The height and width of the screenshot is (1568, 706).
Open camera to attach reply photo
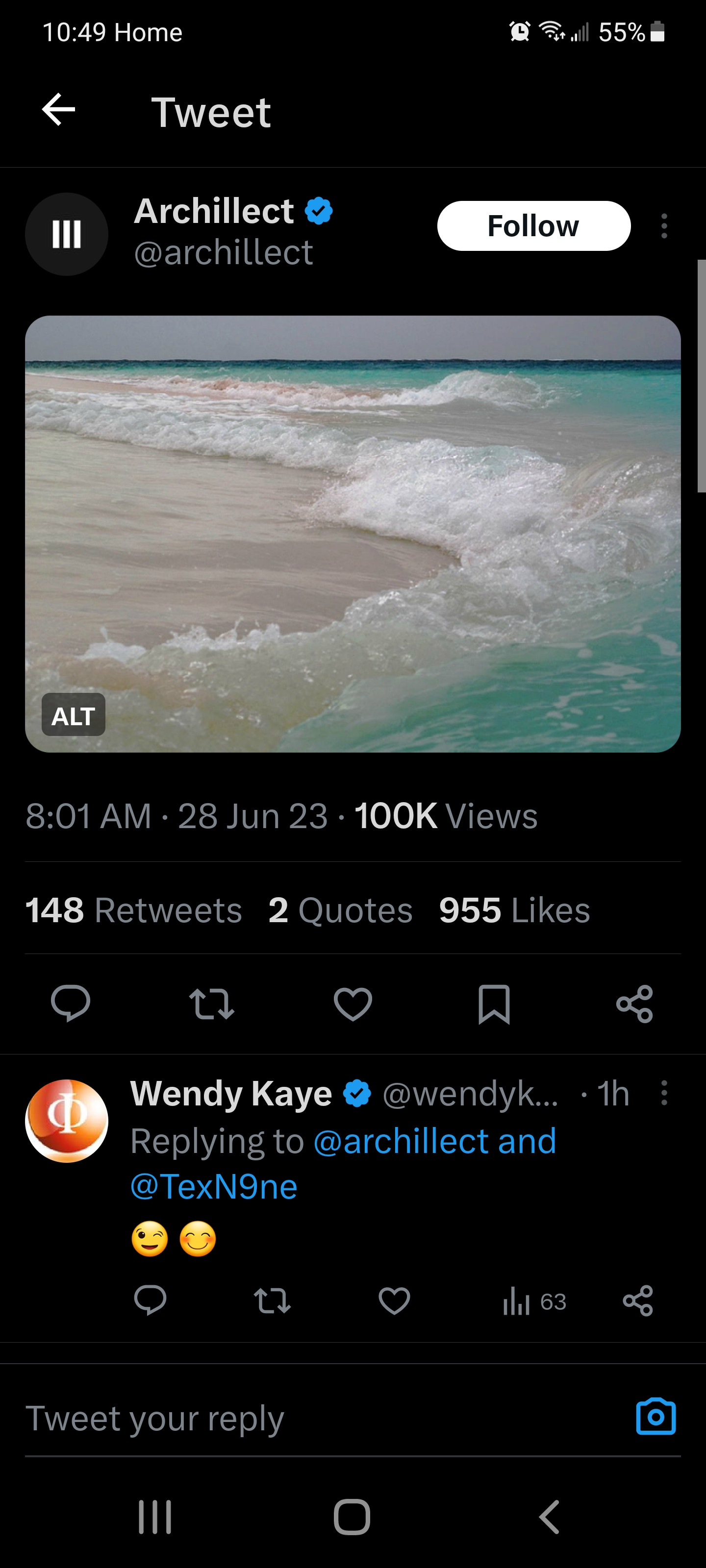[656, 1417]
